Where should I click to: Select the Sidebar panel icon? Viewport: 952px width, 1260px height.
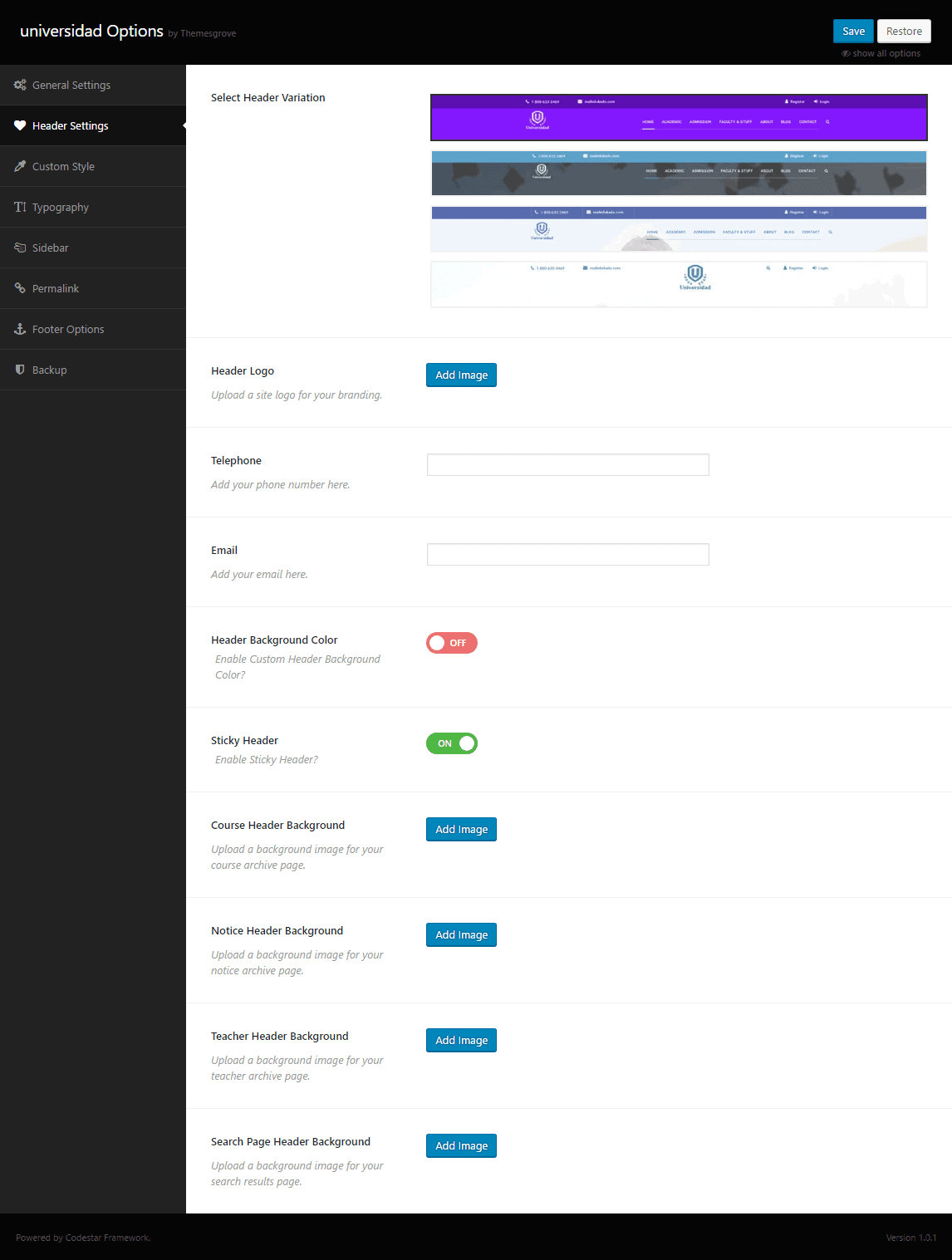[x=20, y=248]
